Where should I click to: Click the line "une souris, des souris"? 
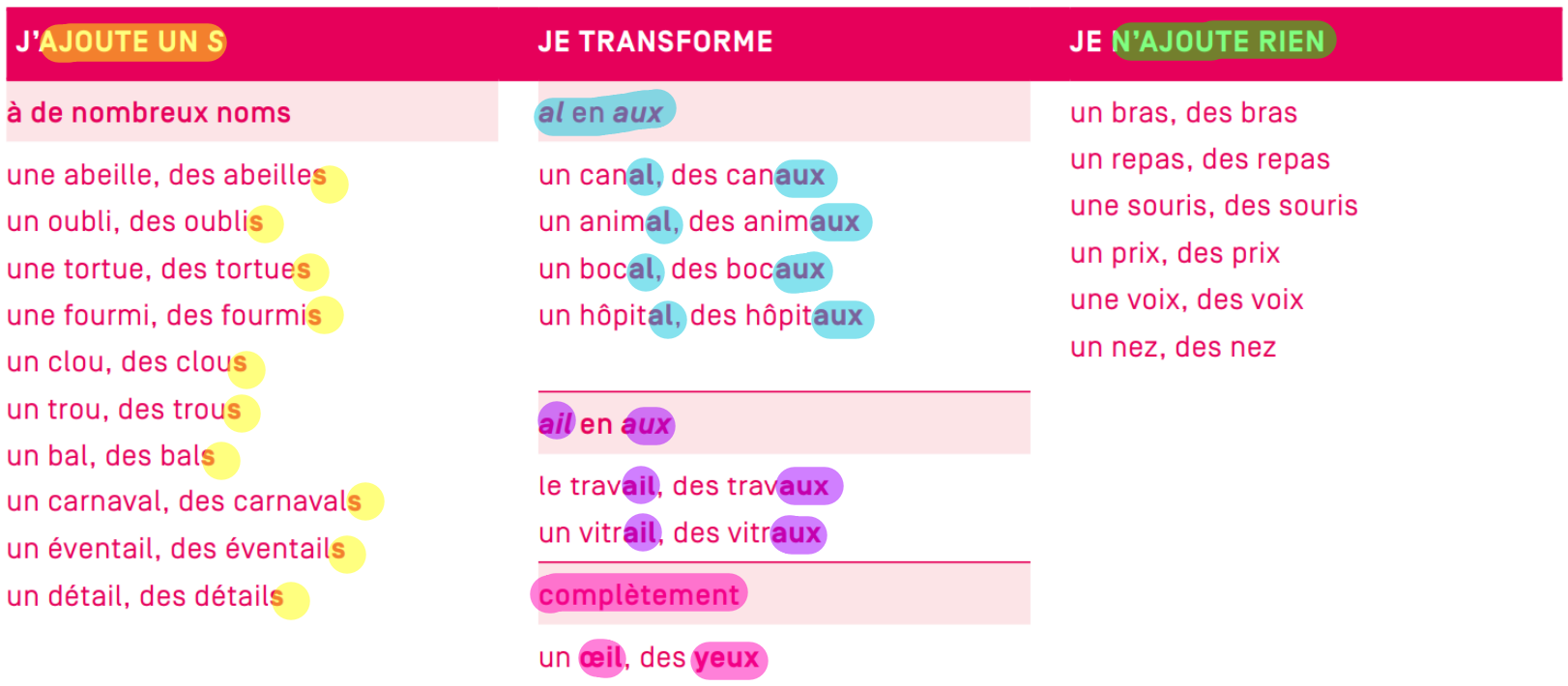coord(1214,207)
